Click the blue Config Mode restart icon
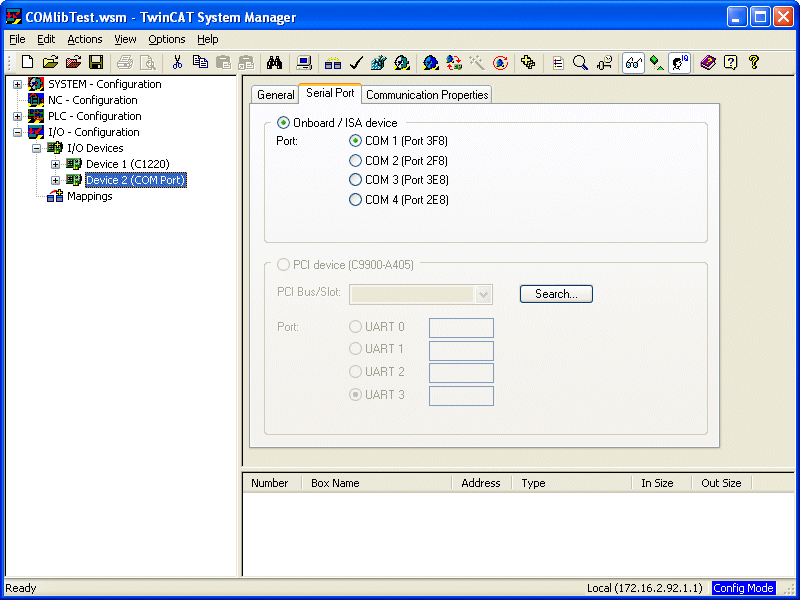Image resolution: width=800 pixels, height=600 pixels. pyautogui.click(x=431, y=63)
